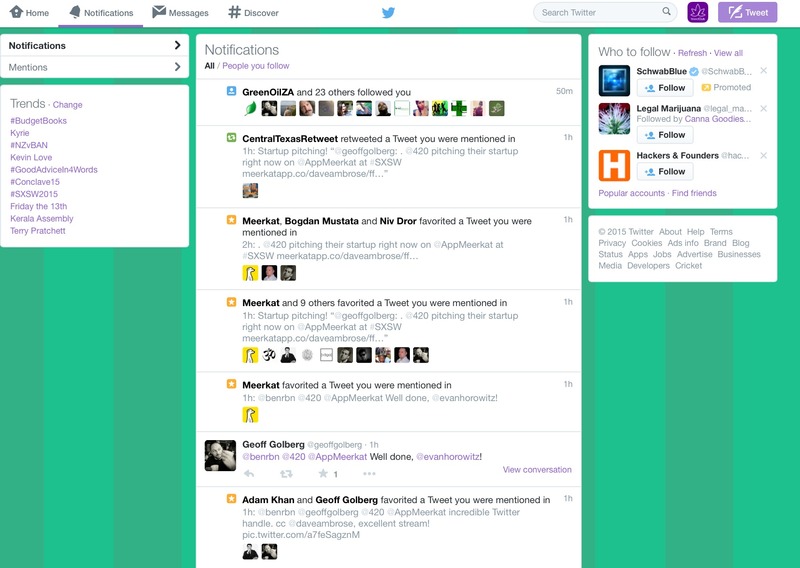Reply to Geoff Golberg's tweet
Screen dimensions: 800x568
[x=249, y=474]
